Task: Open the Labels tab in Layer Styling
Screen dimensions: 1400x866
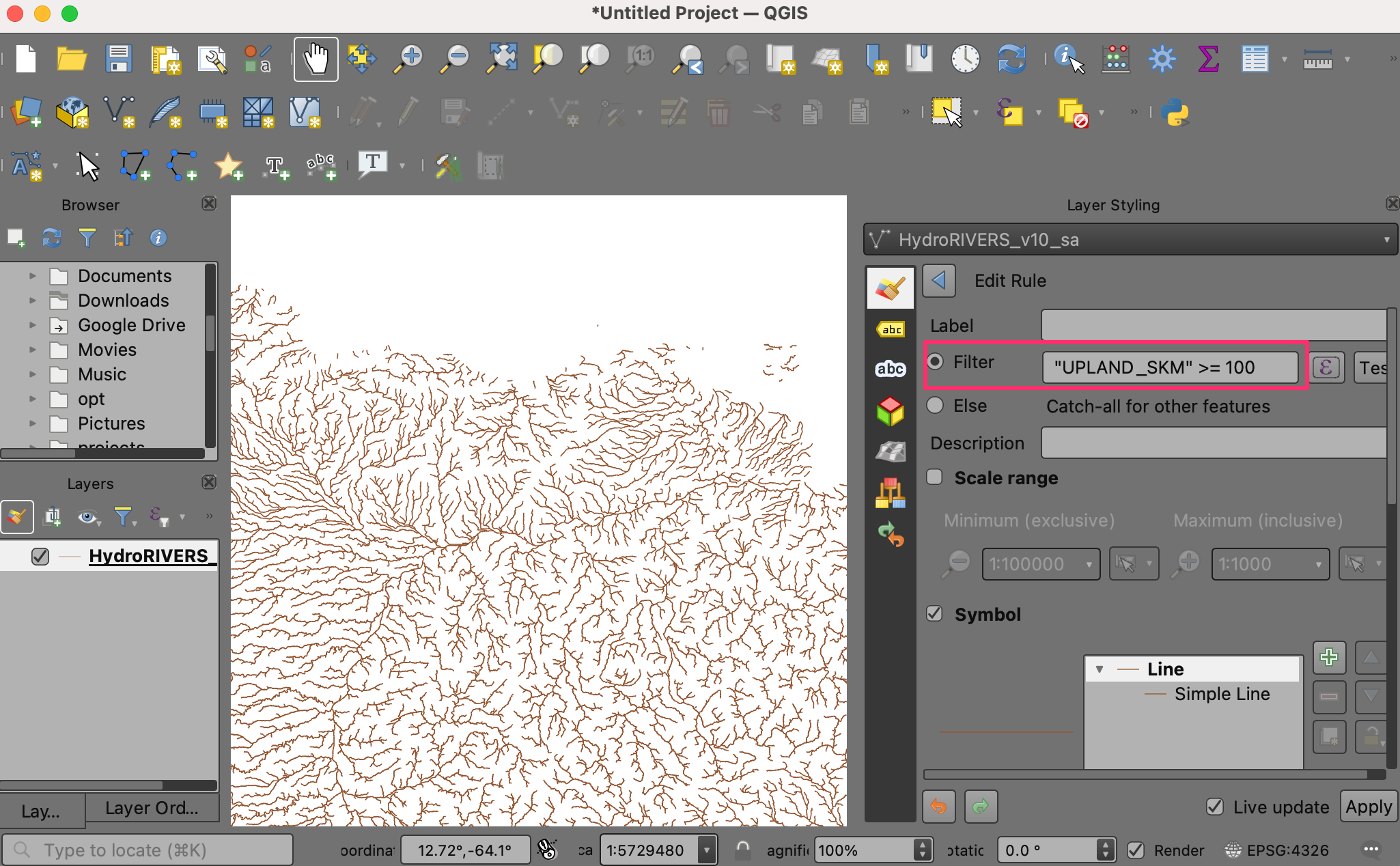Action: 891,330
